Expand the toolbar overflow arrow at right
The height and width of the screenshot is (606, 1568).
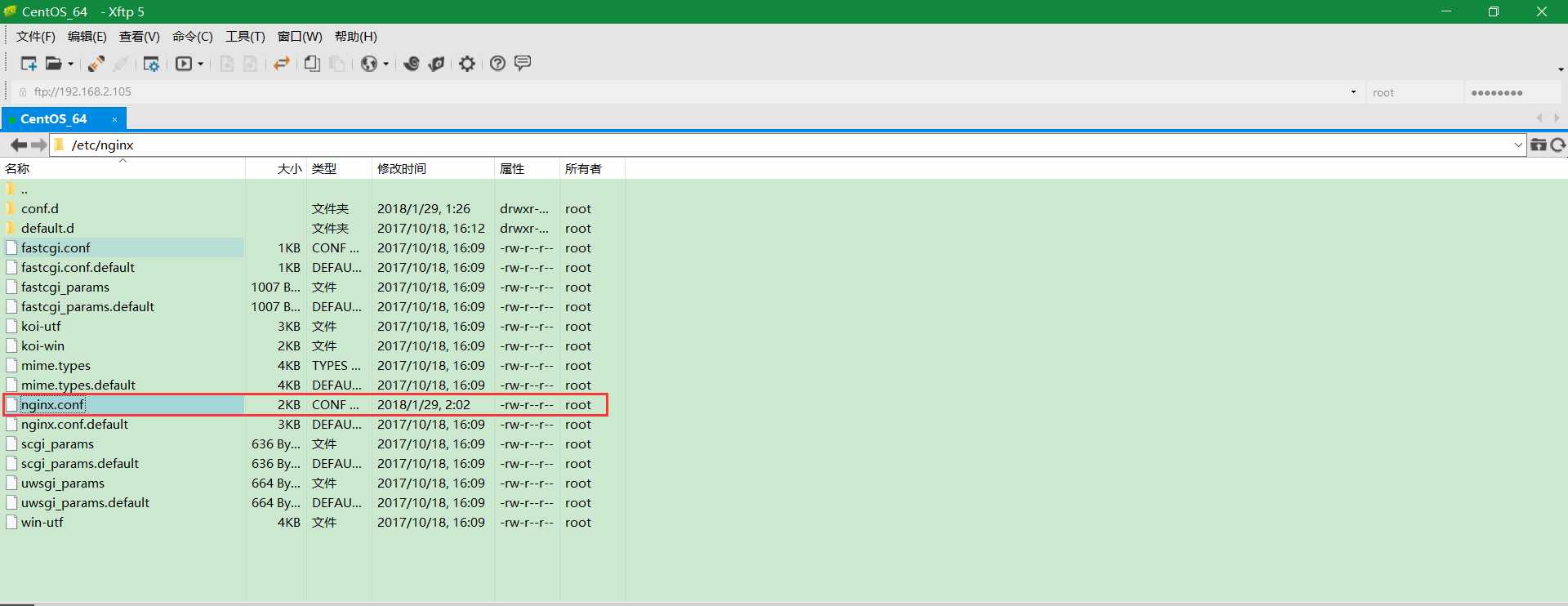point(1561,69)
